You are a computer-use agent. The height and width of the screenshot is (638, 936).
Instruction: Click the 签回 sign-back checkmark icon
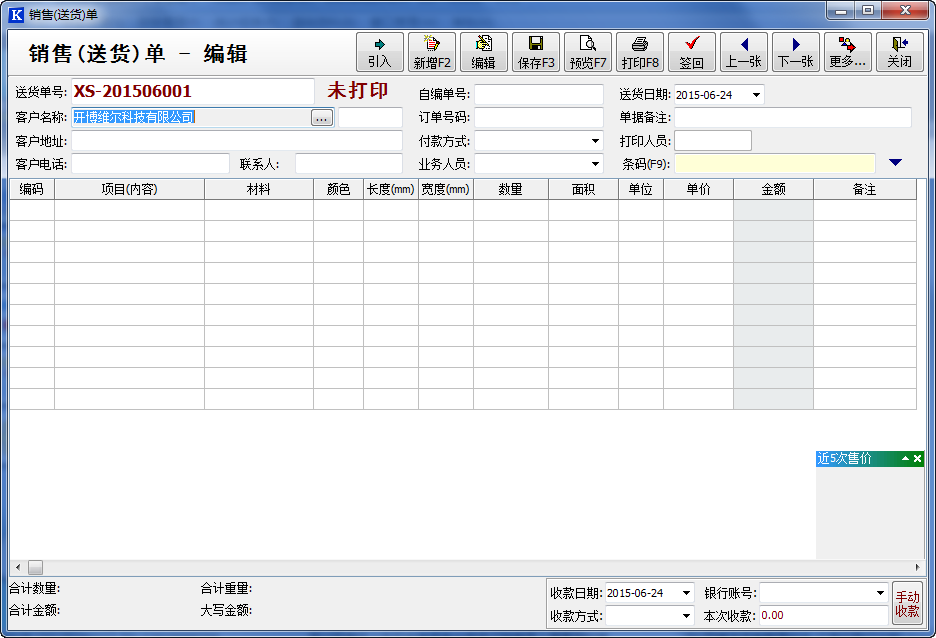(692, 52)
